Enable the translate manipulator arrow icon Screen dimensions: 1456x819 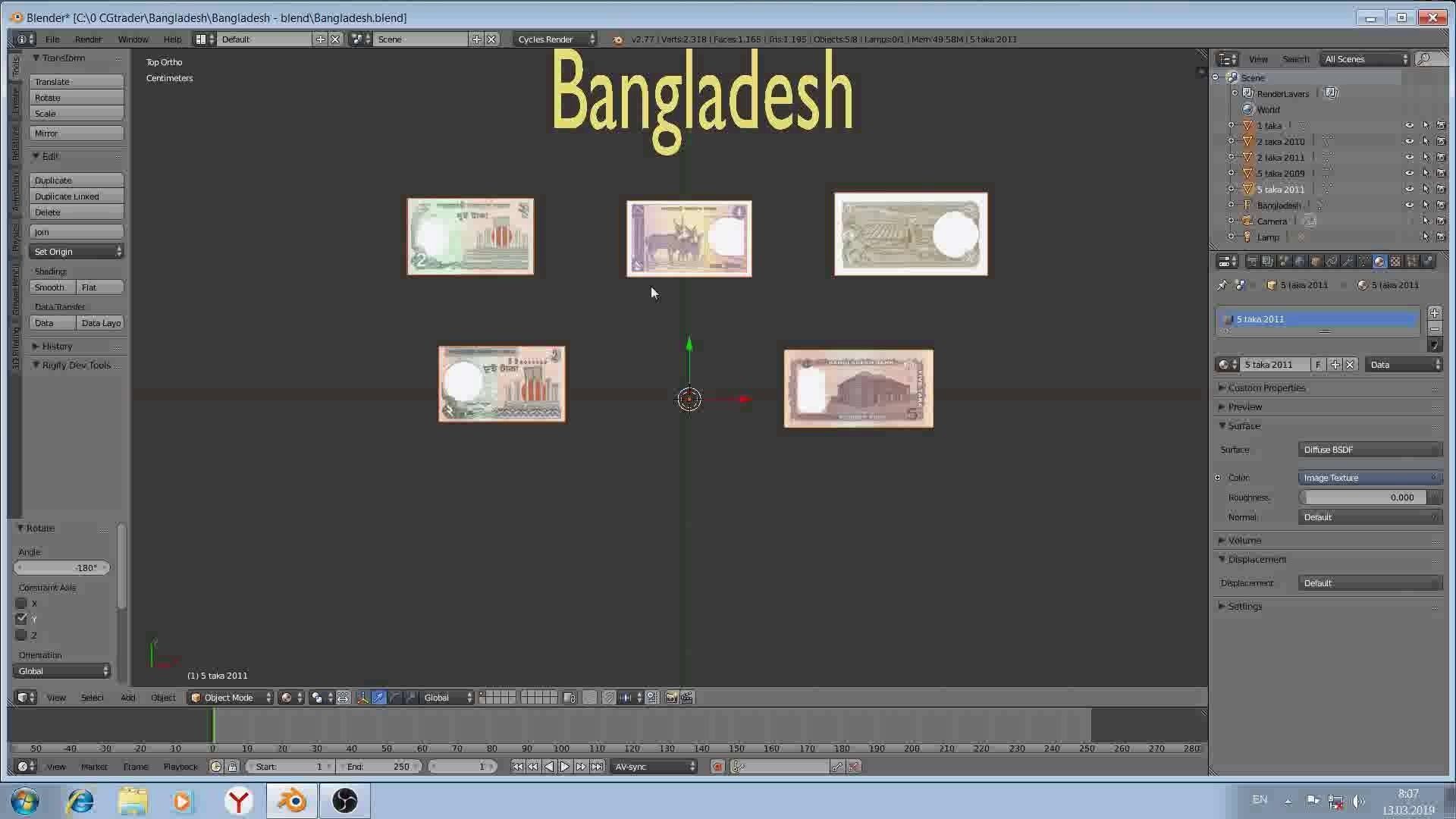[378, 698]
